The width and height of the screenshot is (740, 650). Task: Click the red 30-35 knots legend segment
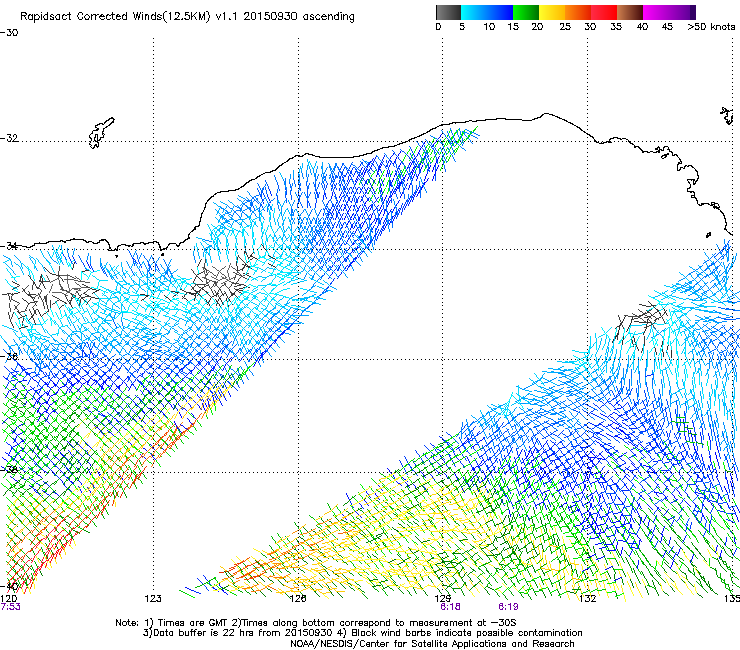click(604, 12)
